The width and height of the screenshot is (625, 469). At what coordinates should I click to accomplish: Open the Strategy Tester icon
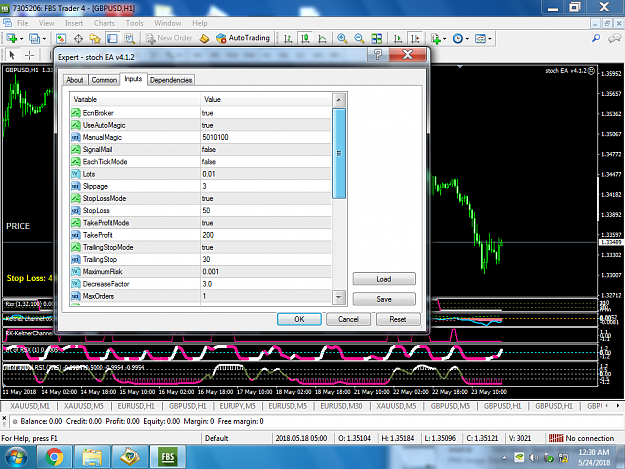coord(130,39)
